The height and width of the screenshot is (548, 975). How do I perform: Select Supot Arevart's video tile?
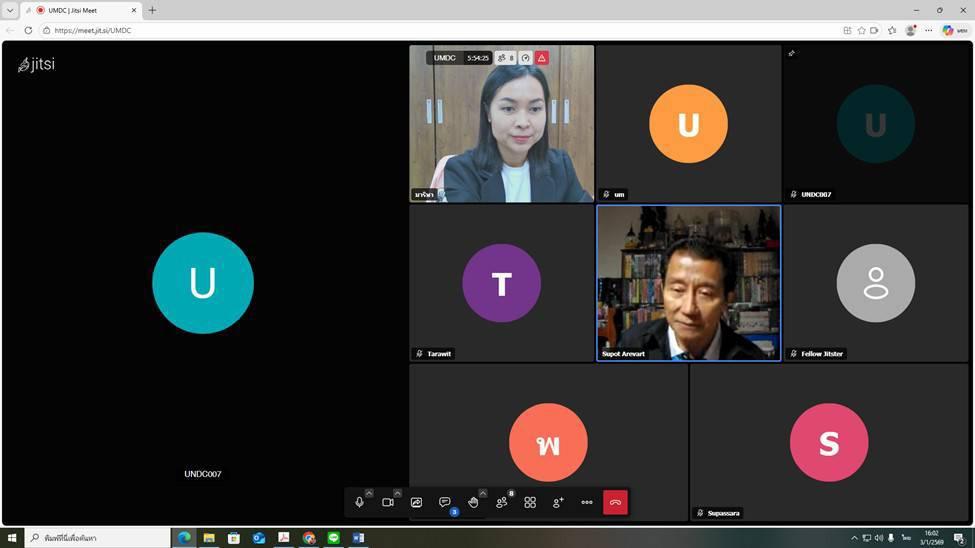point(688,282)
